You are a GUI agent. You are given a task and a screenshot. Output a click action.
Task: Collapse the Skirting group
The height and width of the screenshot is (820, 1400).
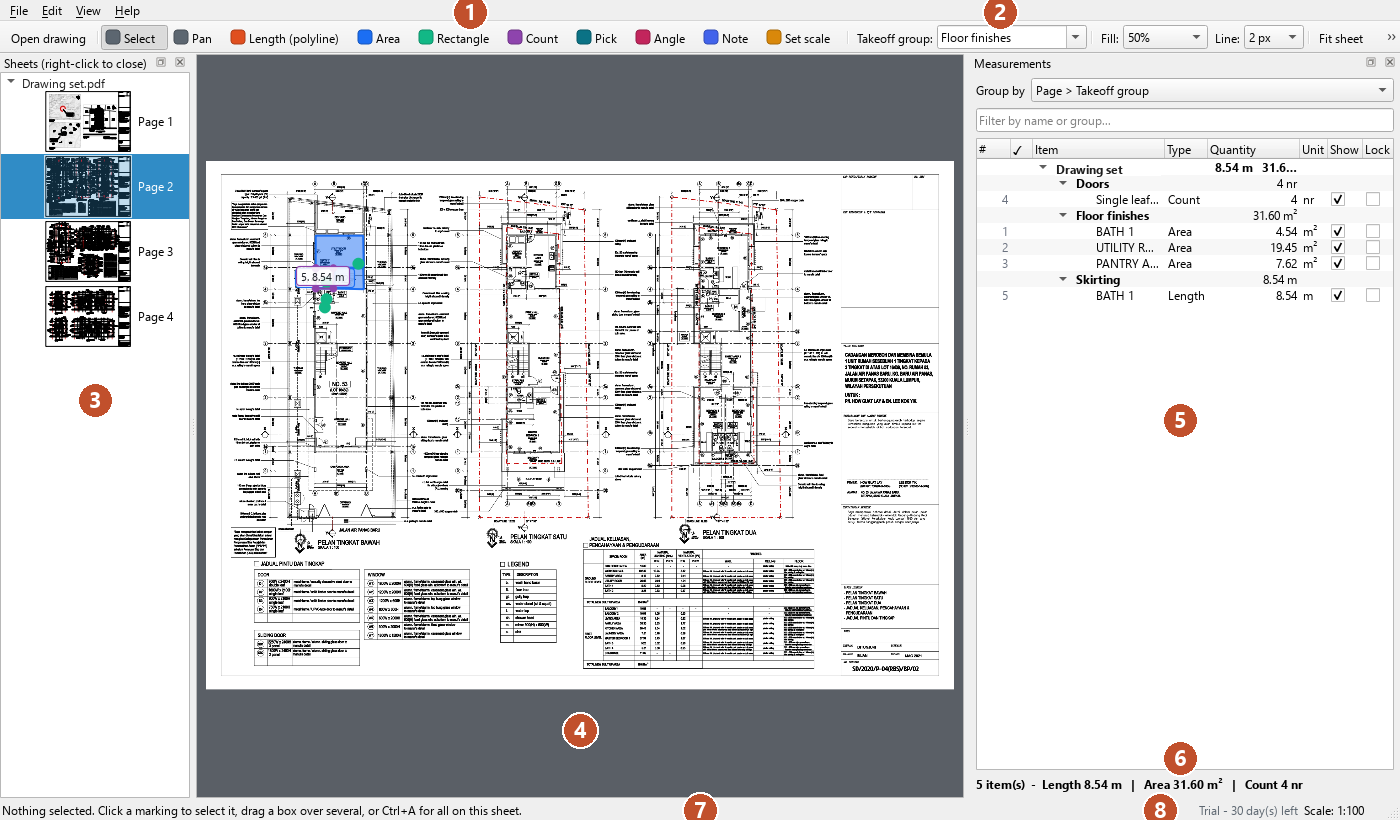(x=1064, y=280)
